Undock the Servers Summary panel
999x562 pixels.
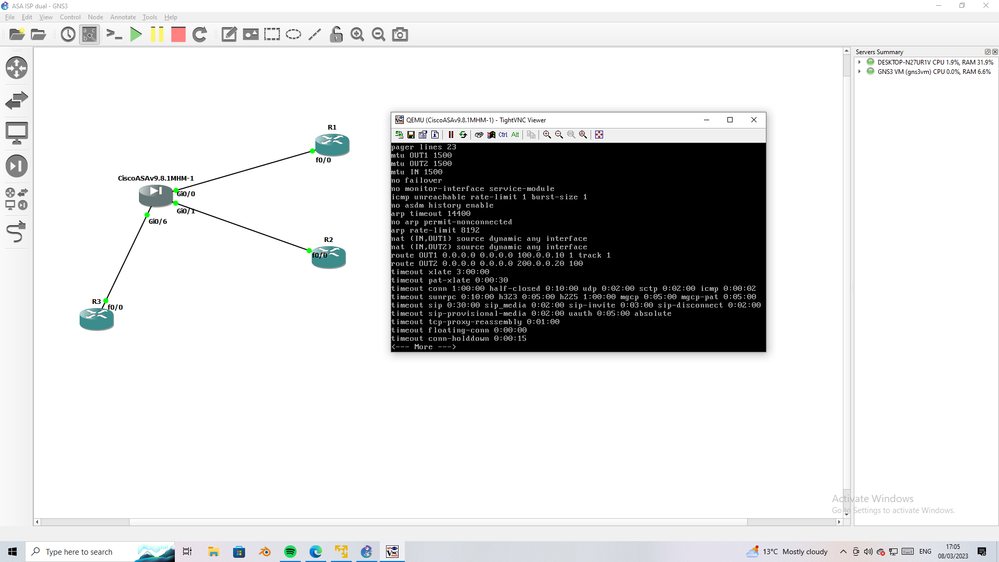(988, 52)
